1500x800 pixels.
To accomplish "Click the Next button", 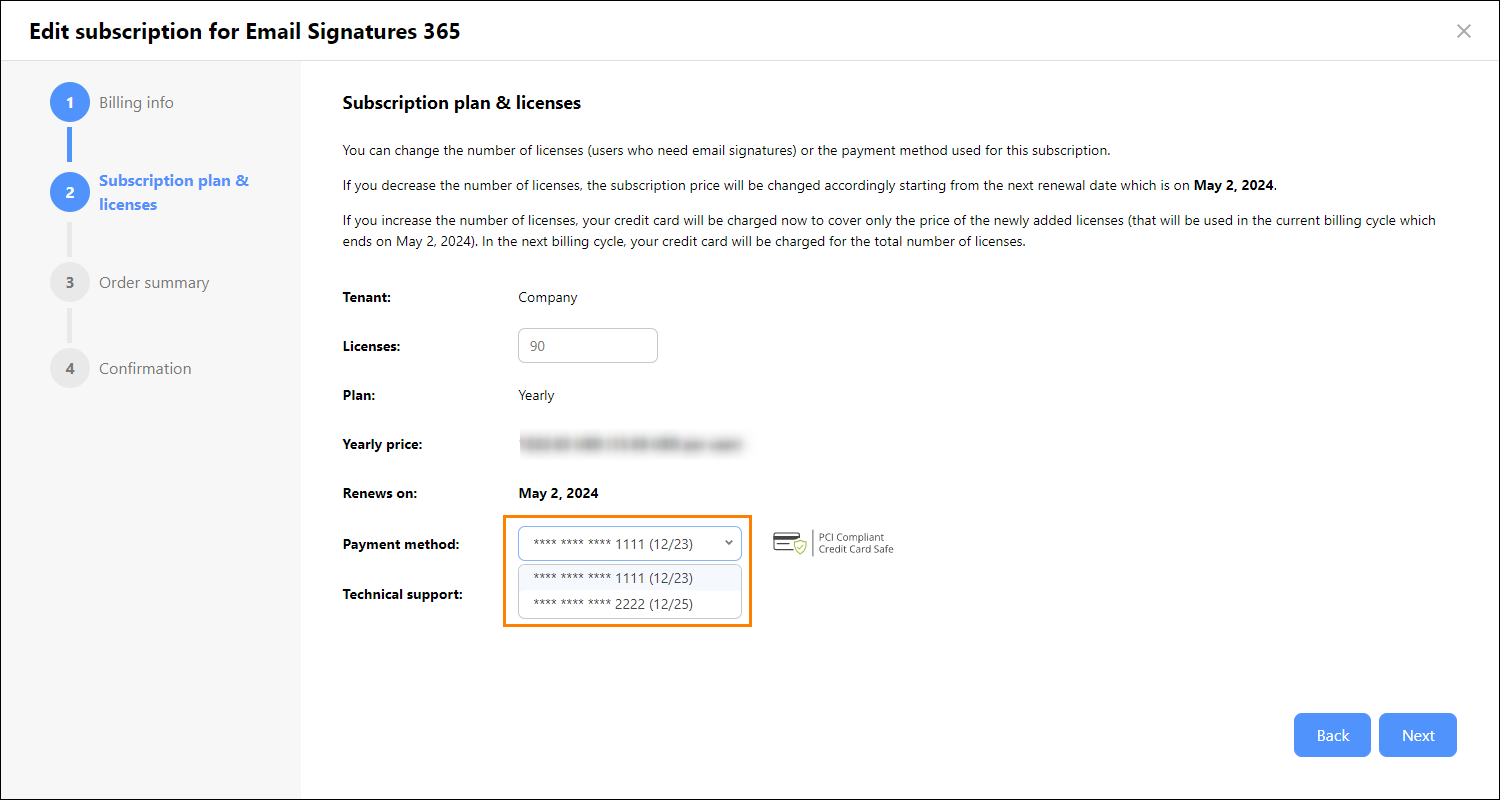I will point(1418,735).
